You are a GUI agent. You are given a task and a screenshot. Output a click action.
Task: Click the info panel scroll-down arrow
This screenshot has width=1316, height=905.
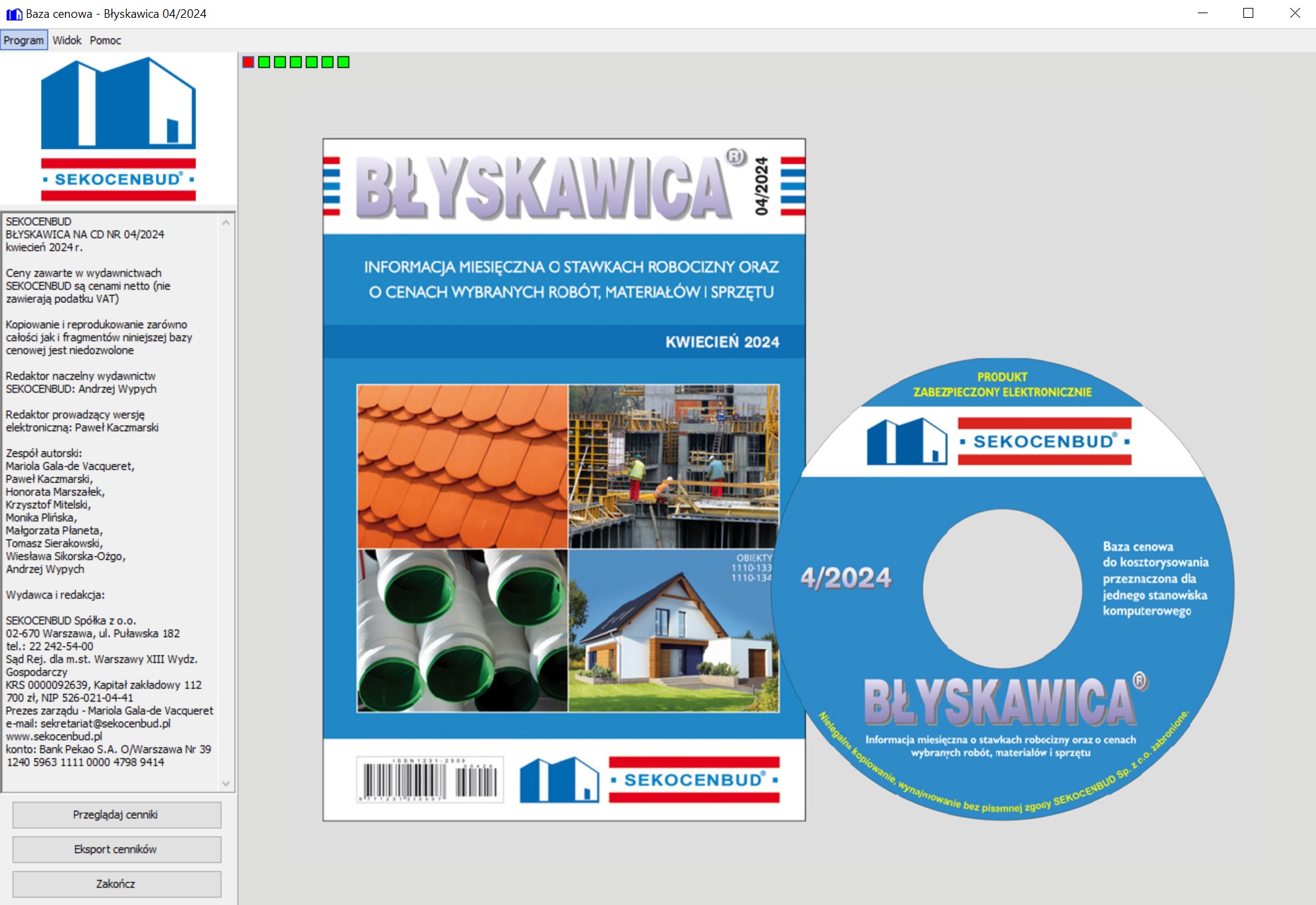click(226, 784)
